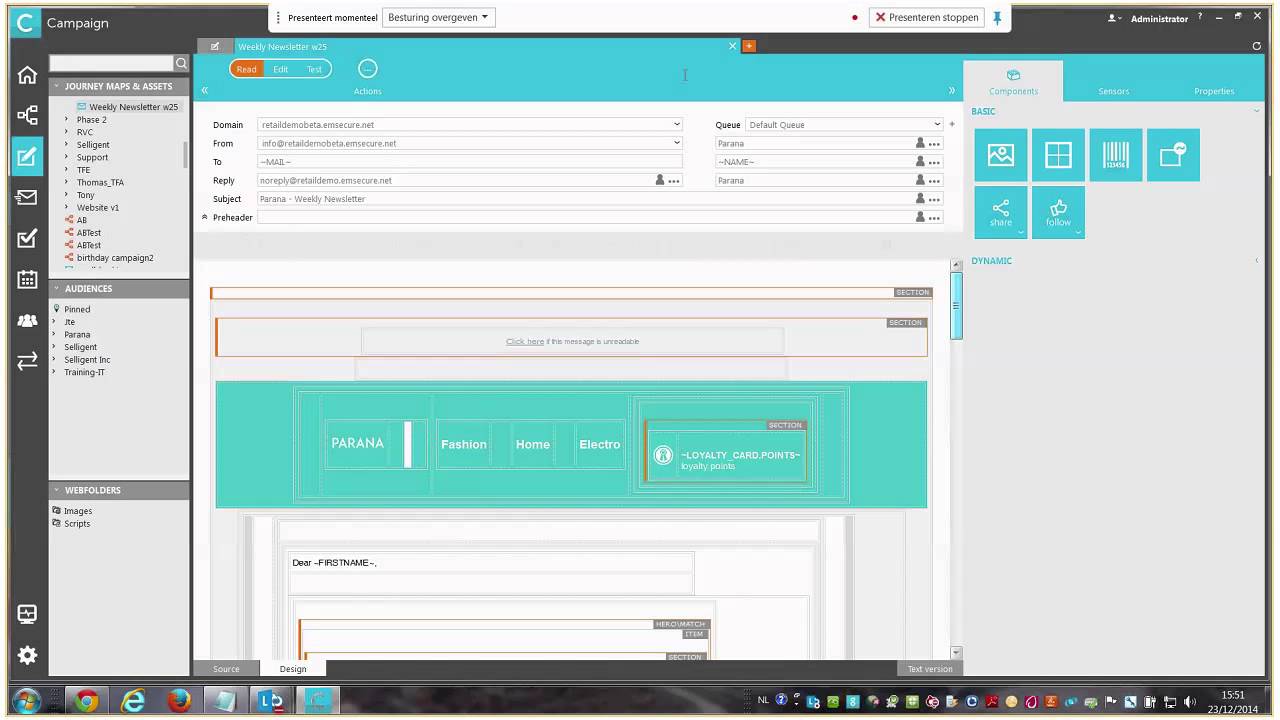Open the checkmark tasks icon in sidebar
Viewport: 1280px width, 720px height.
pos(27,238)
